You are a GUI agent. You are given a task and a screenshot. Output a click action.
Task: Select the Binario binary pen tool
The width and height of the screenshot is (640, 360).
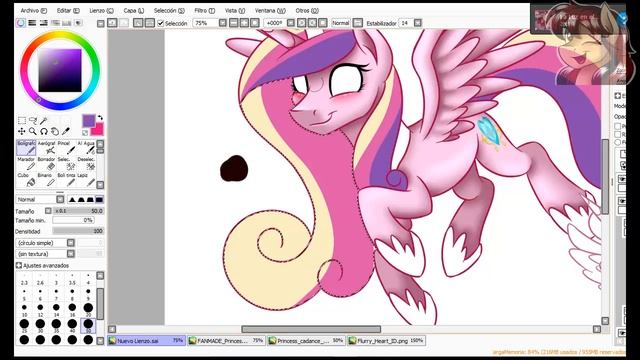tap(46, 180)
